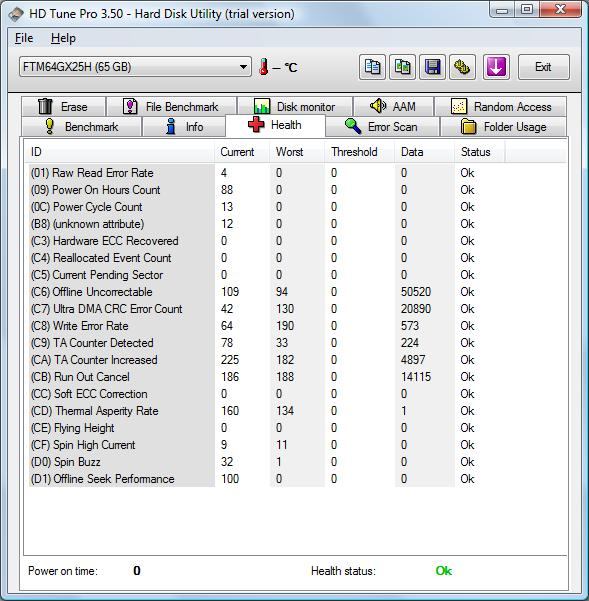Switch to the Info tab

(x=184, y=126)
